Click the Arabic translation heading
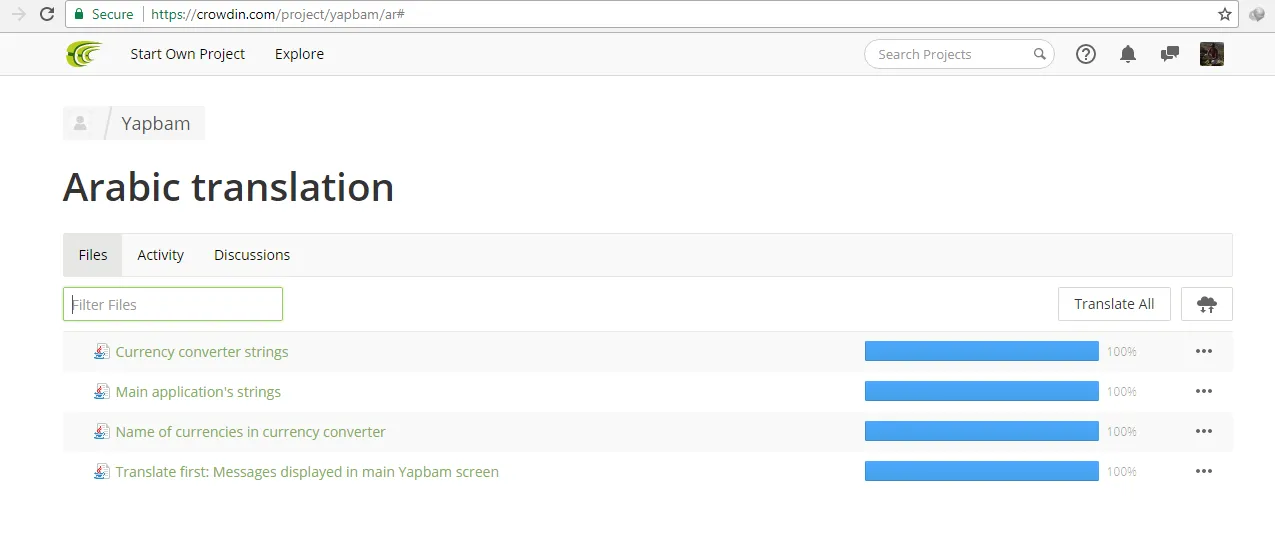This screenshot has width=1275, height=535. click(229, 187)
